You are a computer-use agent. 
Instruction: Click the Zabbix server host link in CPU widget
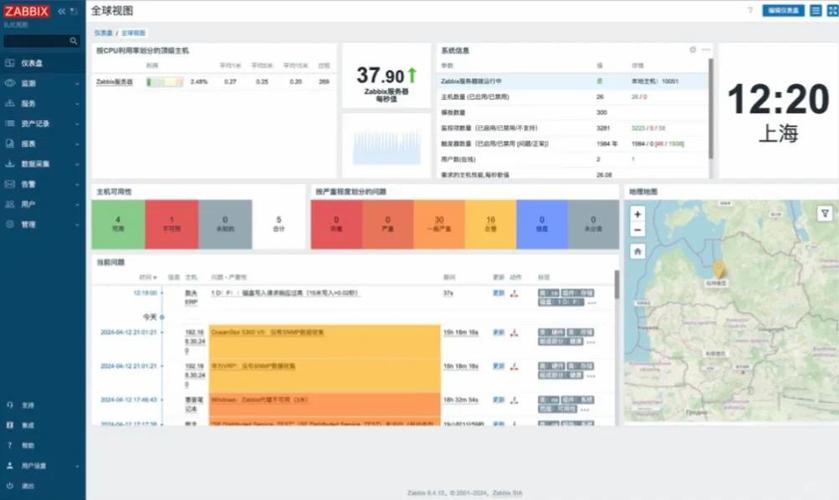pos(114,82)
